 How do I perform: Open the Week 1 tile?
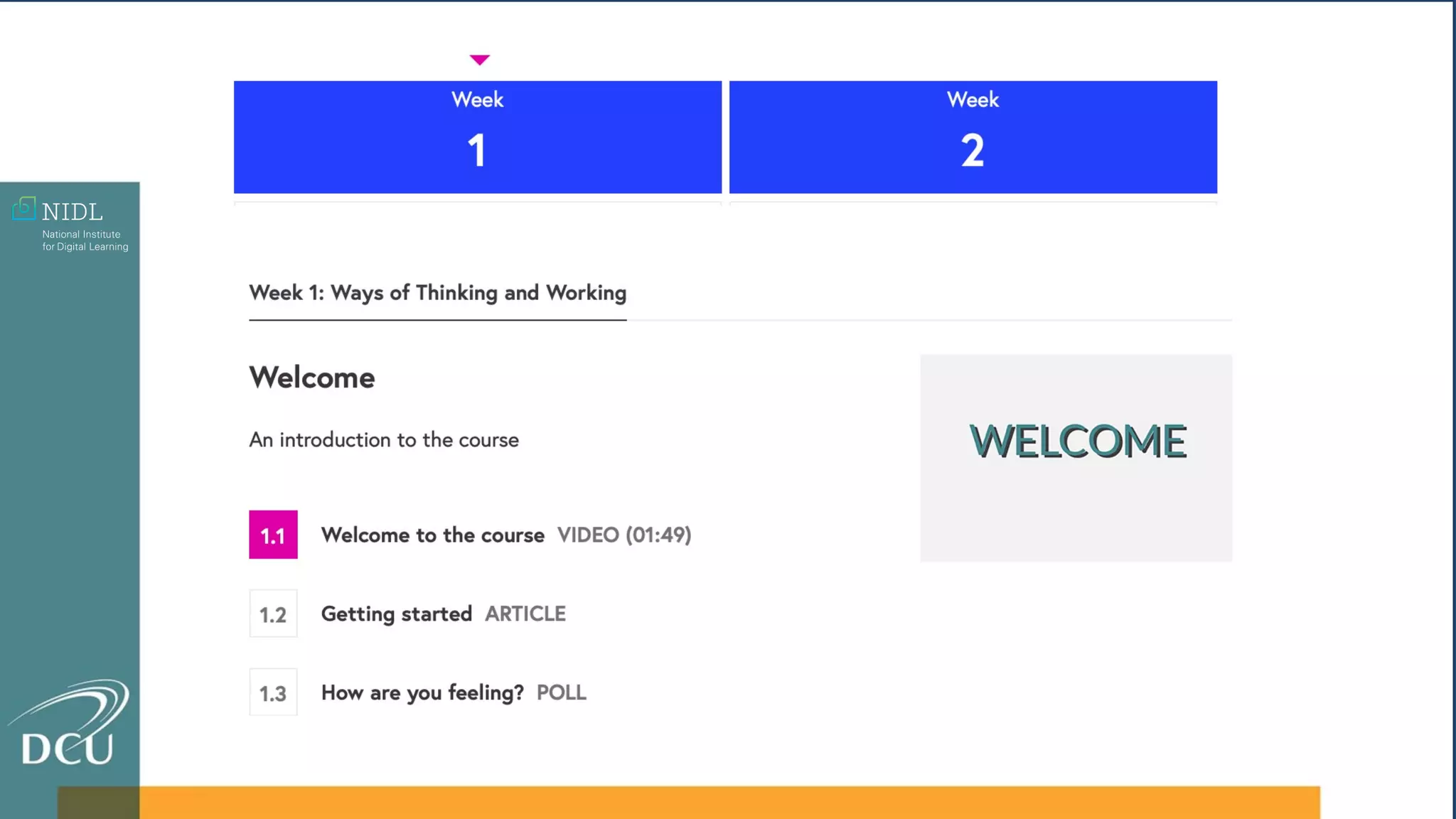(478, 136)
